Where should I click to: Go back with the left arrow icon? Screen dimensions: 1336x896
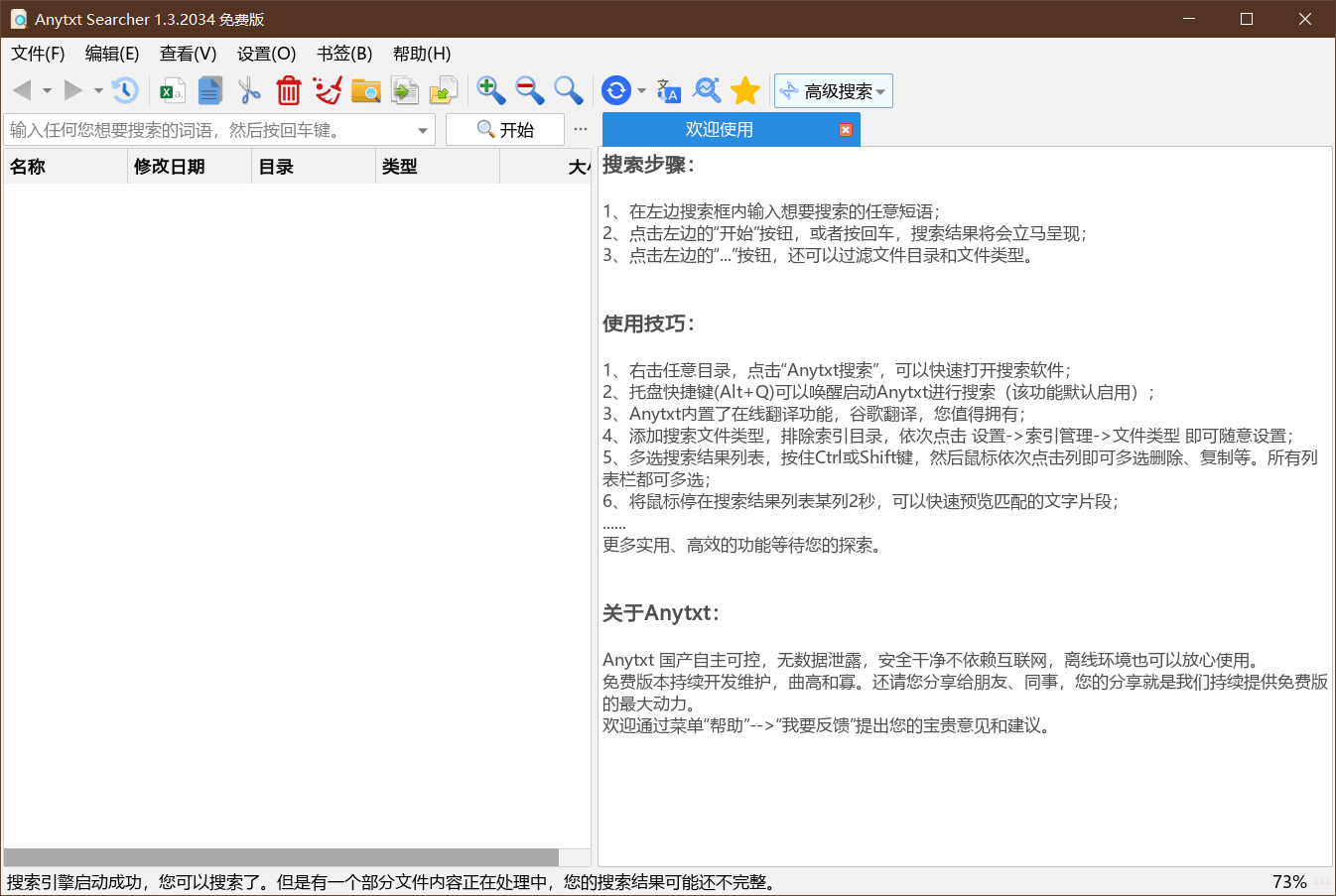22,90
